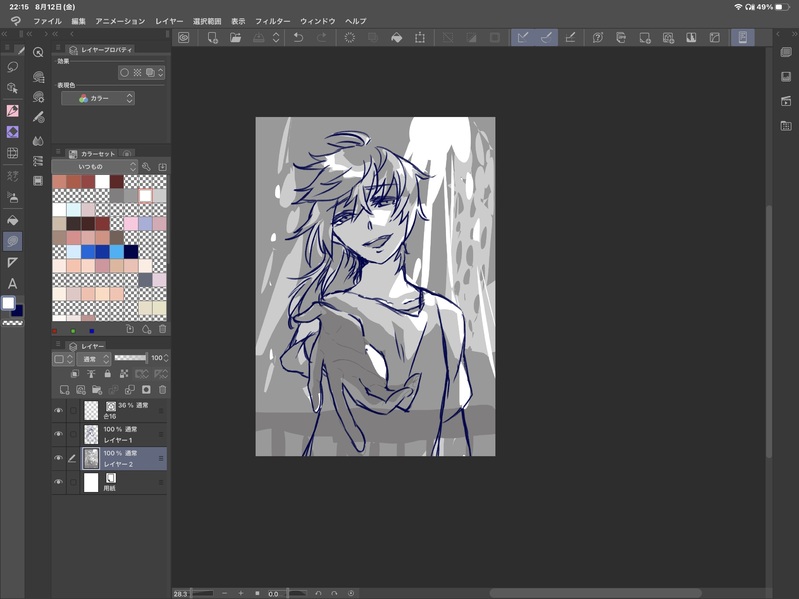
Task: Toggle Lock Layer padlock icon
Action: click(x=108, y=374)
